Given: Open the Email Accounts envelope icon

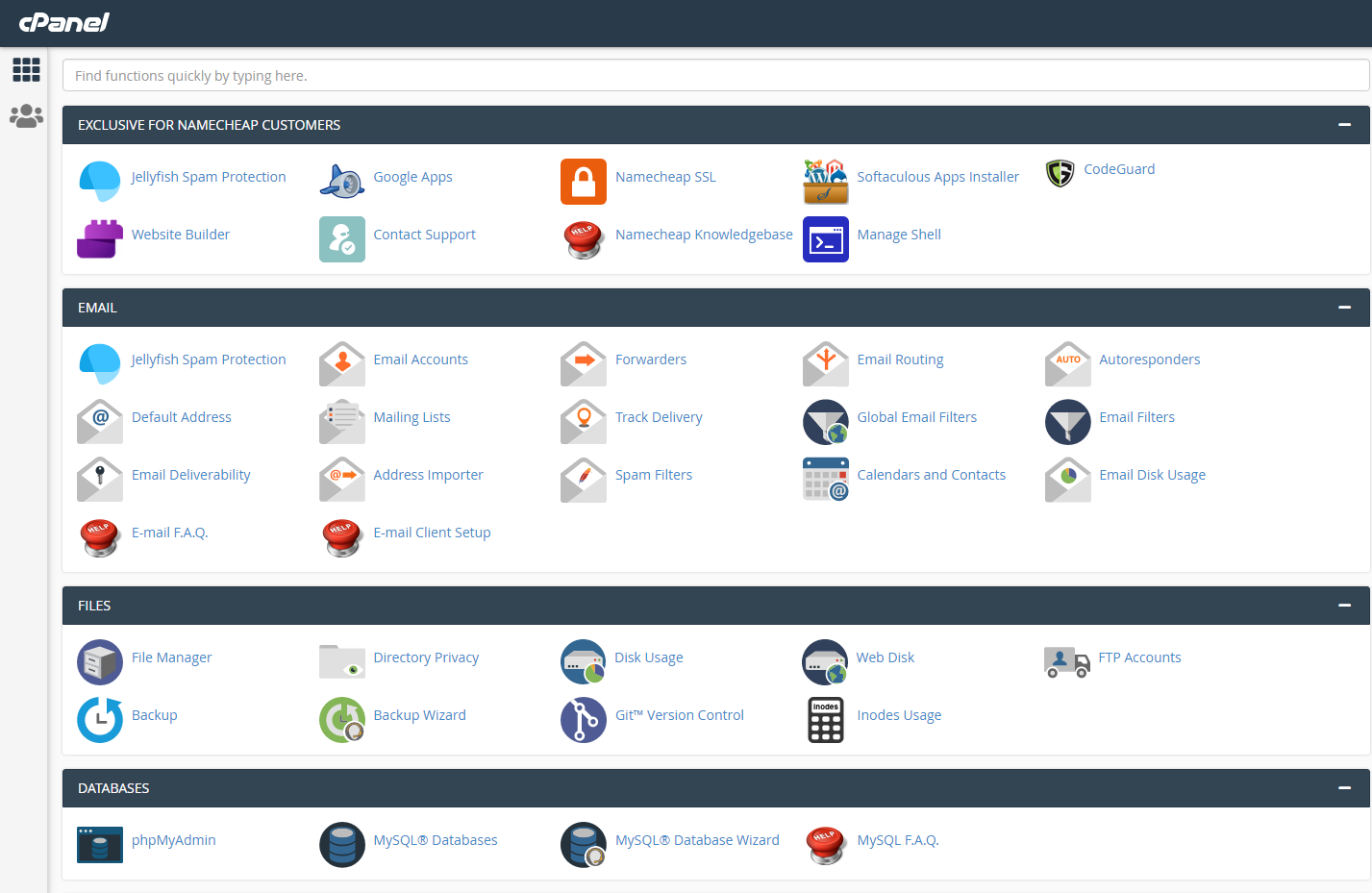Looking at the screenshot, I should [342, 364].
